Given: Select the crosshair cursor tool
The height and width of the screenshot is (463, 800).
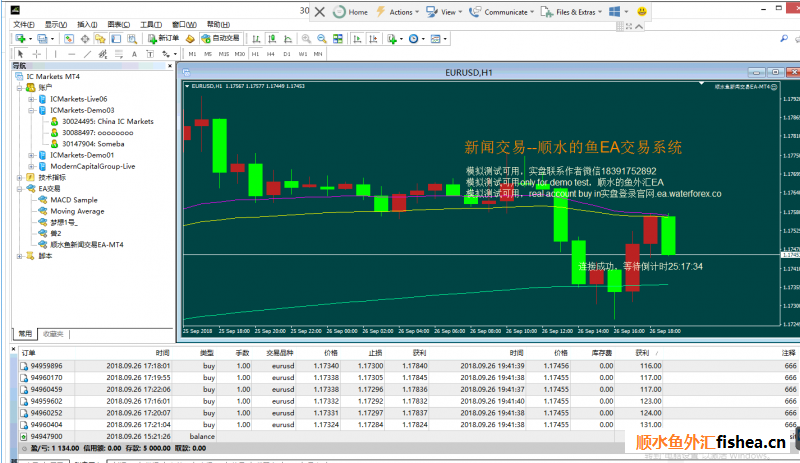Looking at the screenshot, I should click(37, 53).
